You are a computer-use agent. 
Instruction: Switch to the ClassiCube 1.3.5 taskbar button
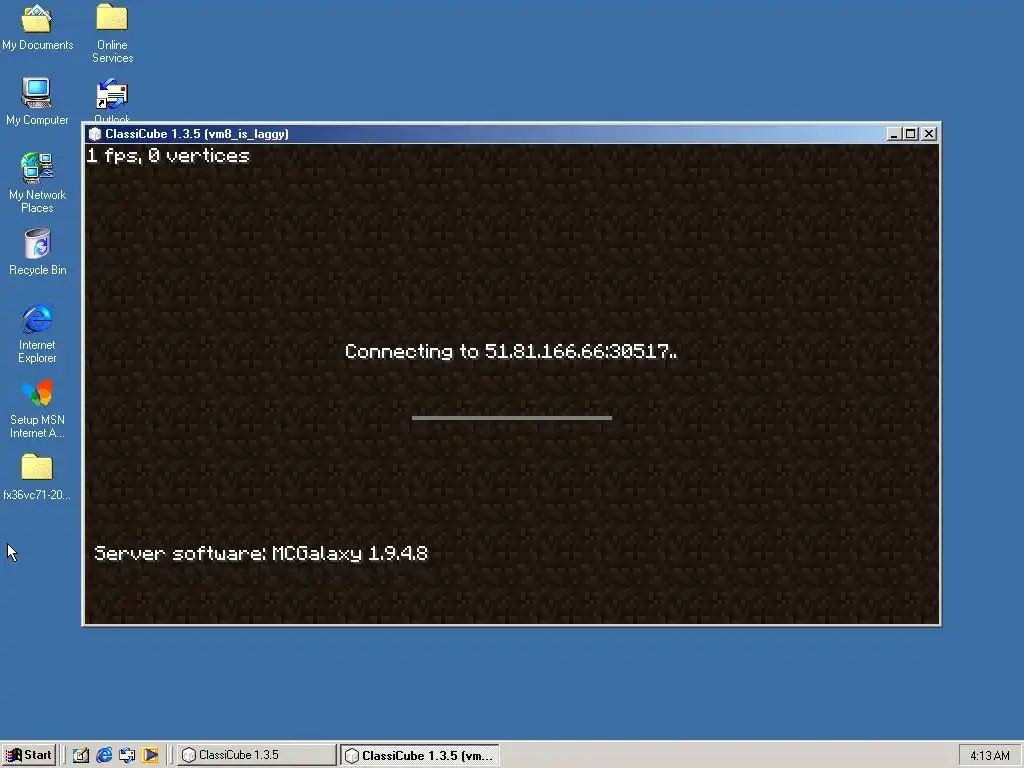point(256,755)
